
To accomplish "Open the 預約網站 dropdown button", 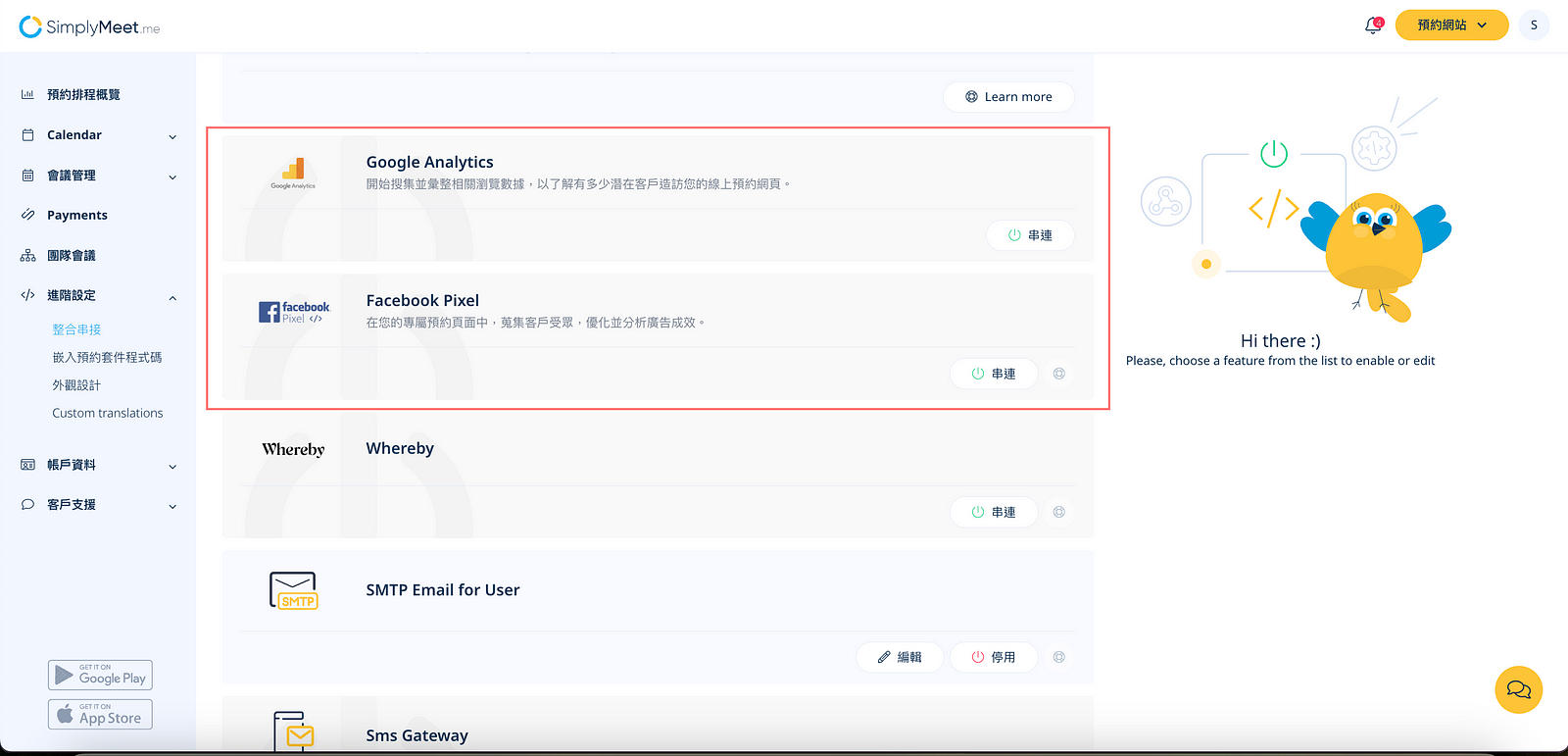I will 1451,25.
